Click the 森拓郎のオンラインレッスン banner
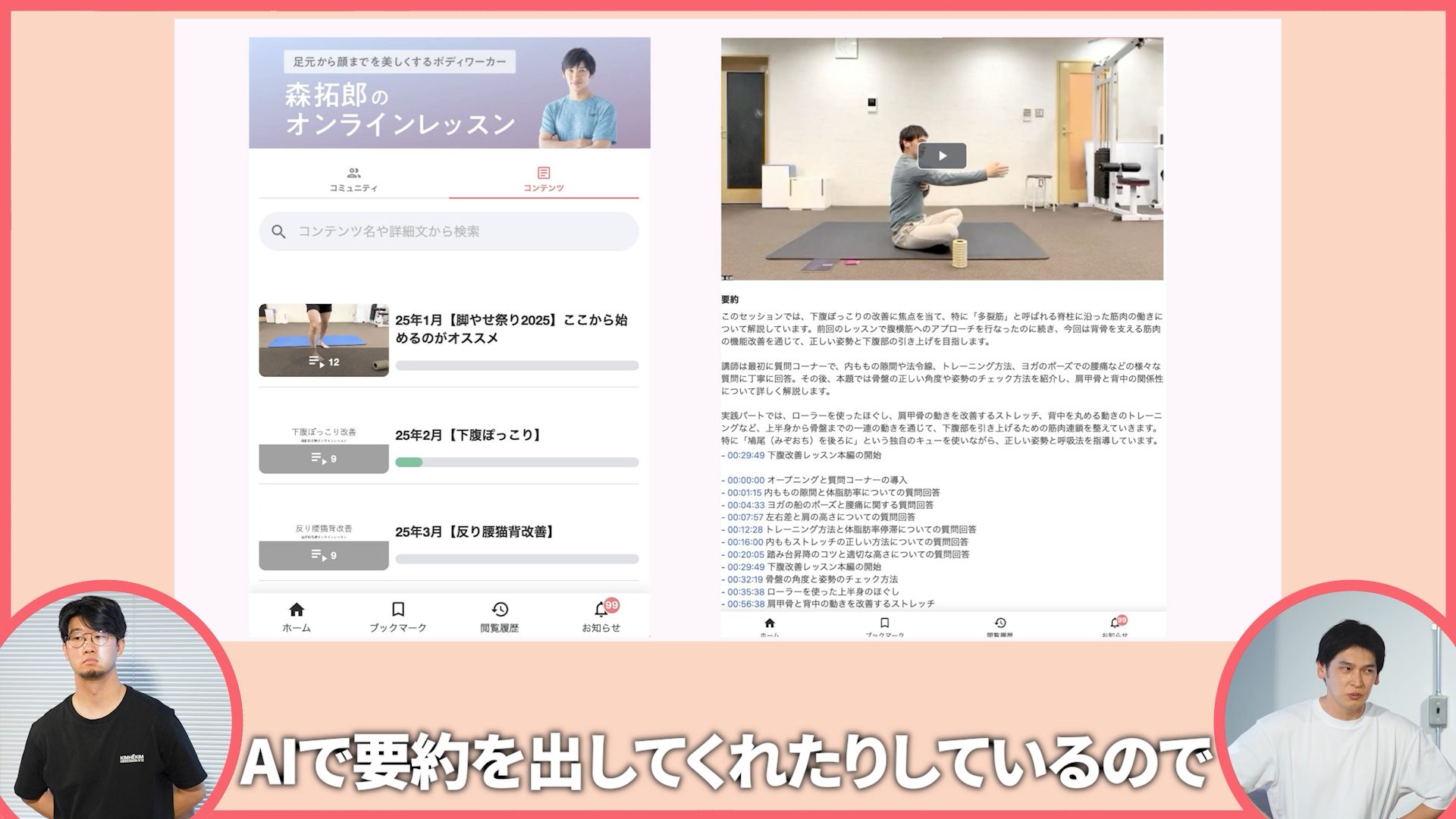This screenshot has width=1456, height=819. click(x=450, y=93)
